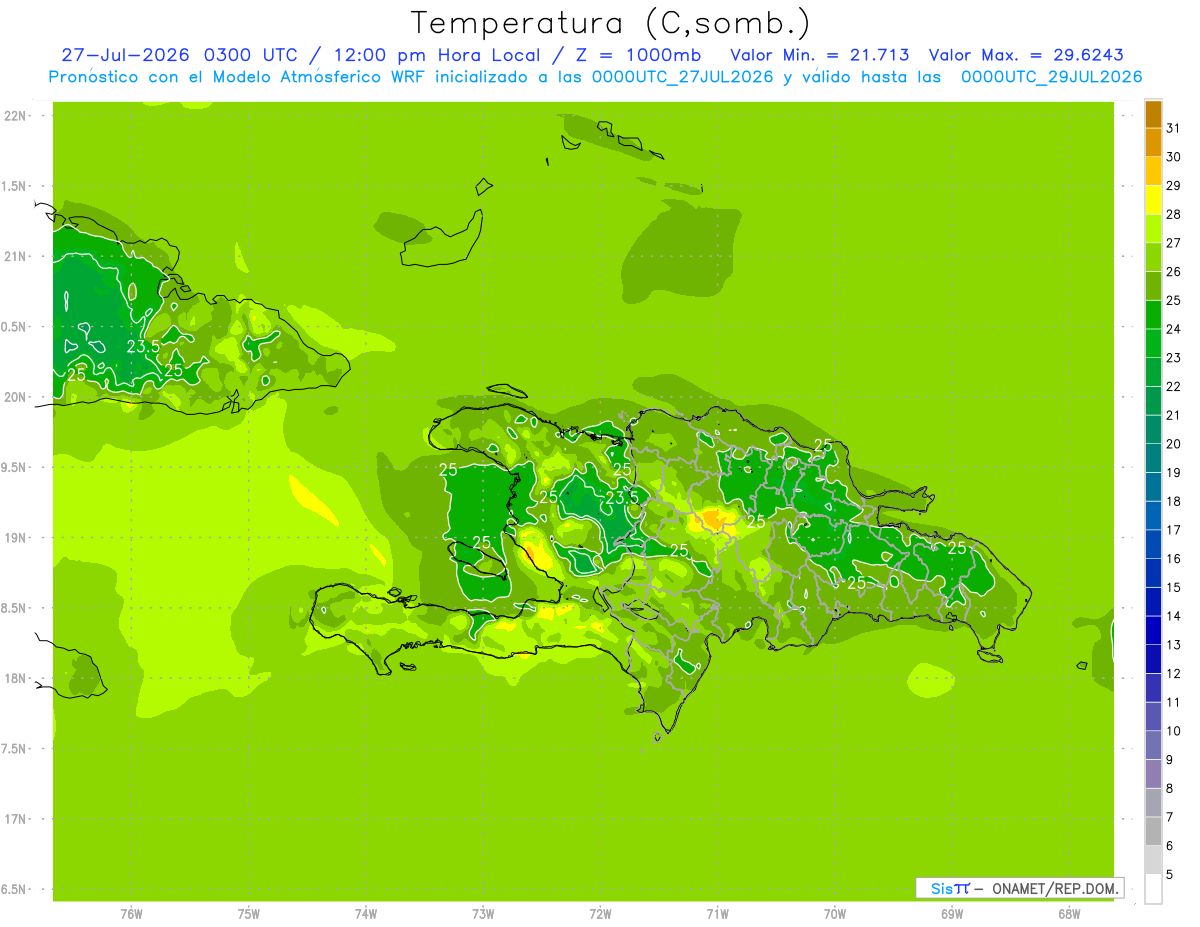Pick the dark blue swatch between 13 and 14
Screen dimensions: 1200x927
click(x=1153, y=630)
